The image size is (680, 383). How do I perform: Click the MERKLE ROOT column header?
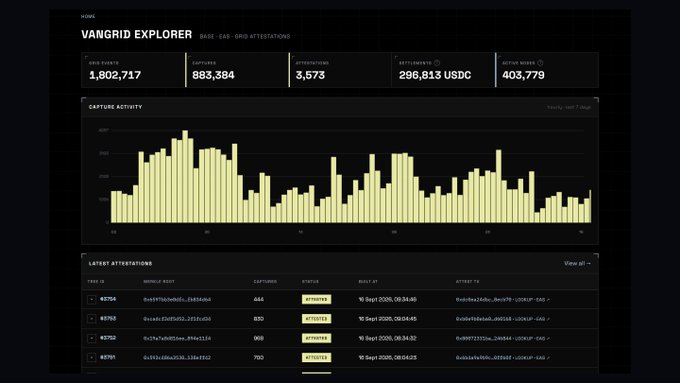pyautogui.click(x=159, y=282)
